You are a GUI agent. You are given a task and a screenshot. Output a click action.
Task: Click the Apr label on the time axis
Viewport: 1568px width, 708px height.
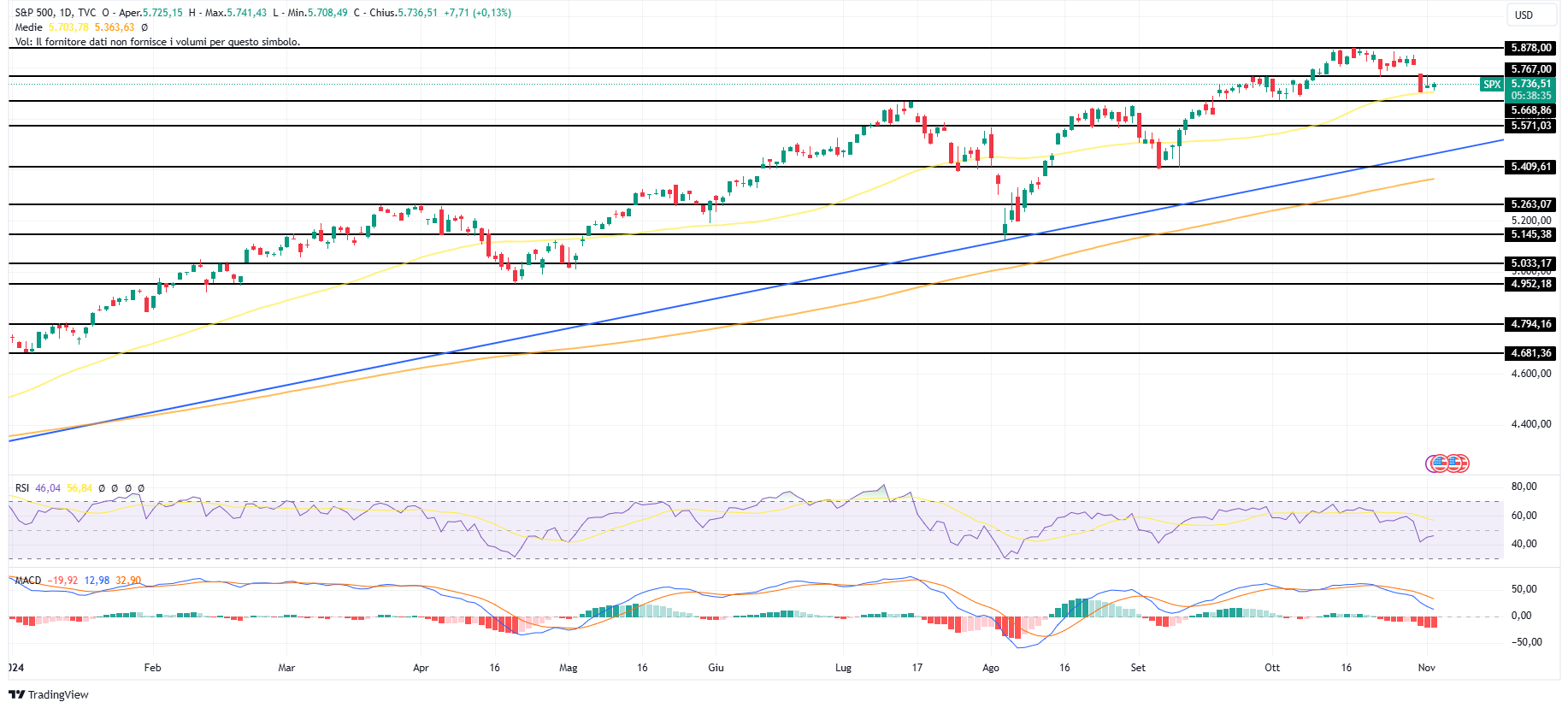click(421, 668)
